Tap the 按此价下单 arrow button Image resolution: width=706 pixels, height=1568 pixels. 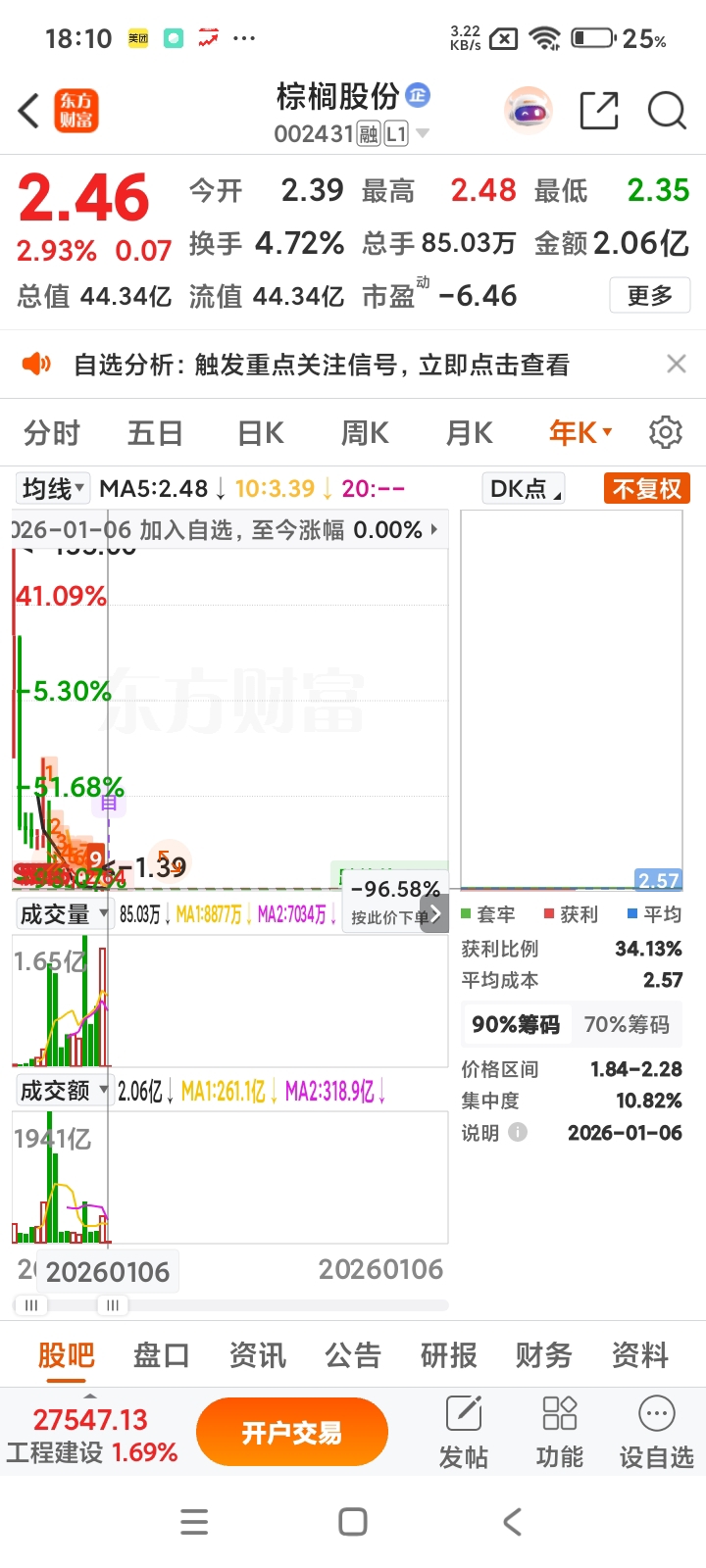point(434,914)
